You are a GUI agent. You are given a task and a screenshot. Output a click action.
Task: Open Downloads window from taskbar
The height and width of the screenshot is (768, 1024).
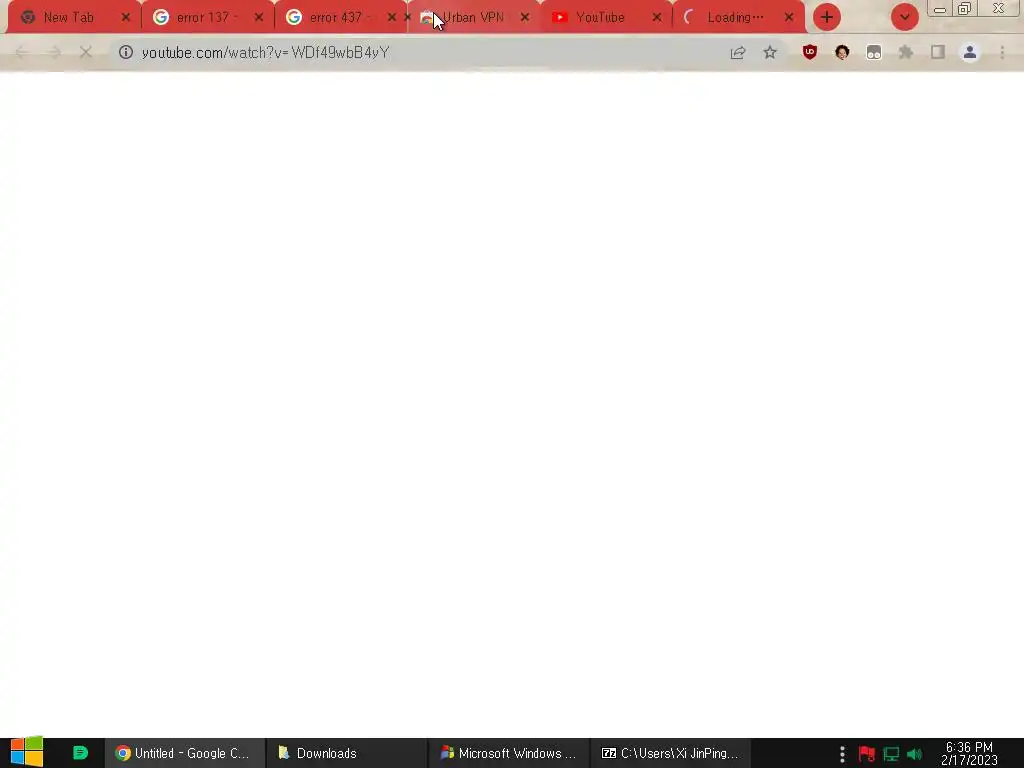tap(346, 753)
